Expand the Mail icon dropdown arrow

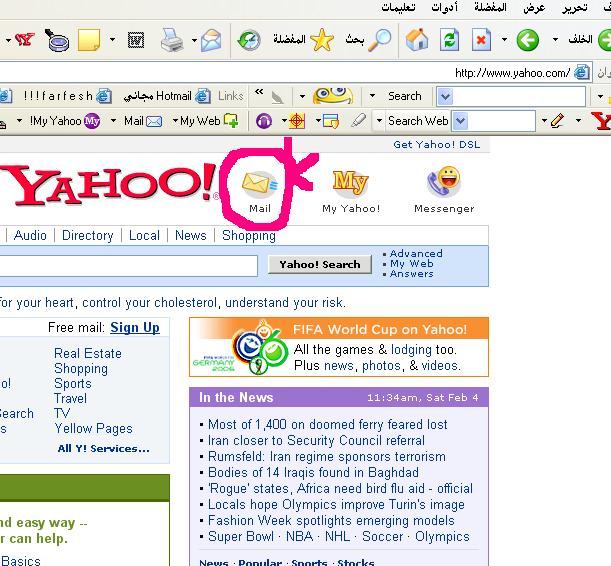pos(194,39)
